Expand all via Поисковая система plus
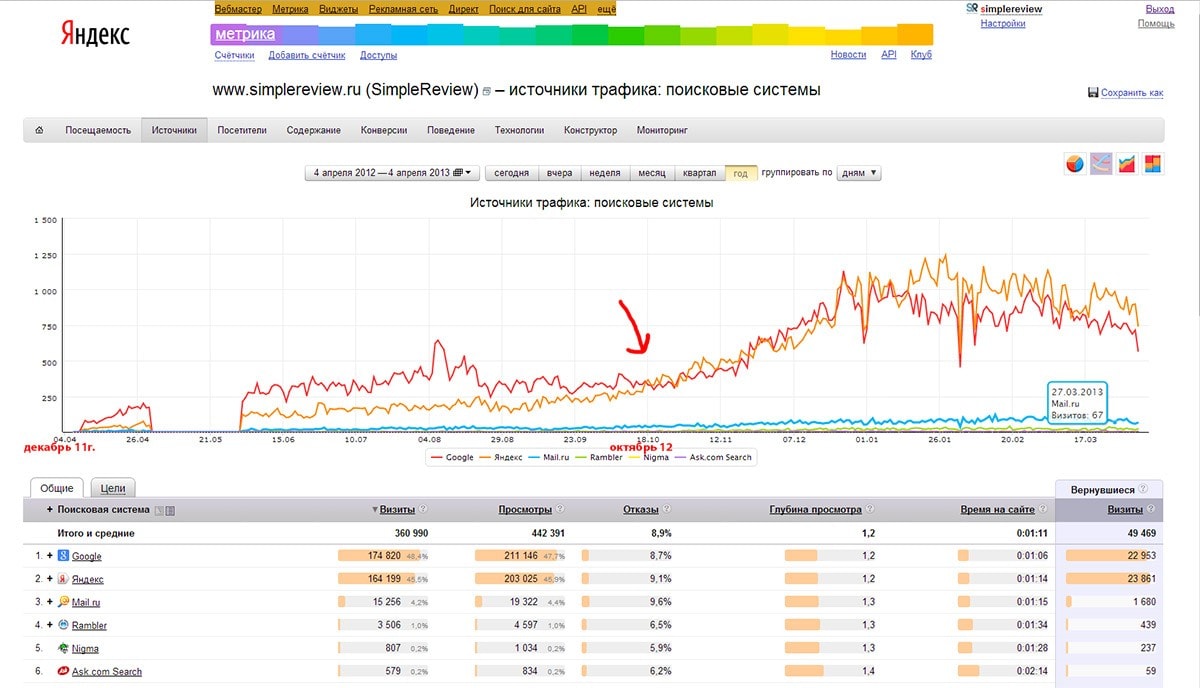This screenshot has height=688, width=1200. point(49,510)
